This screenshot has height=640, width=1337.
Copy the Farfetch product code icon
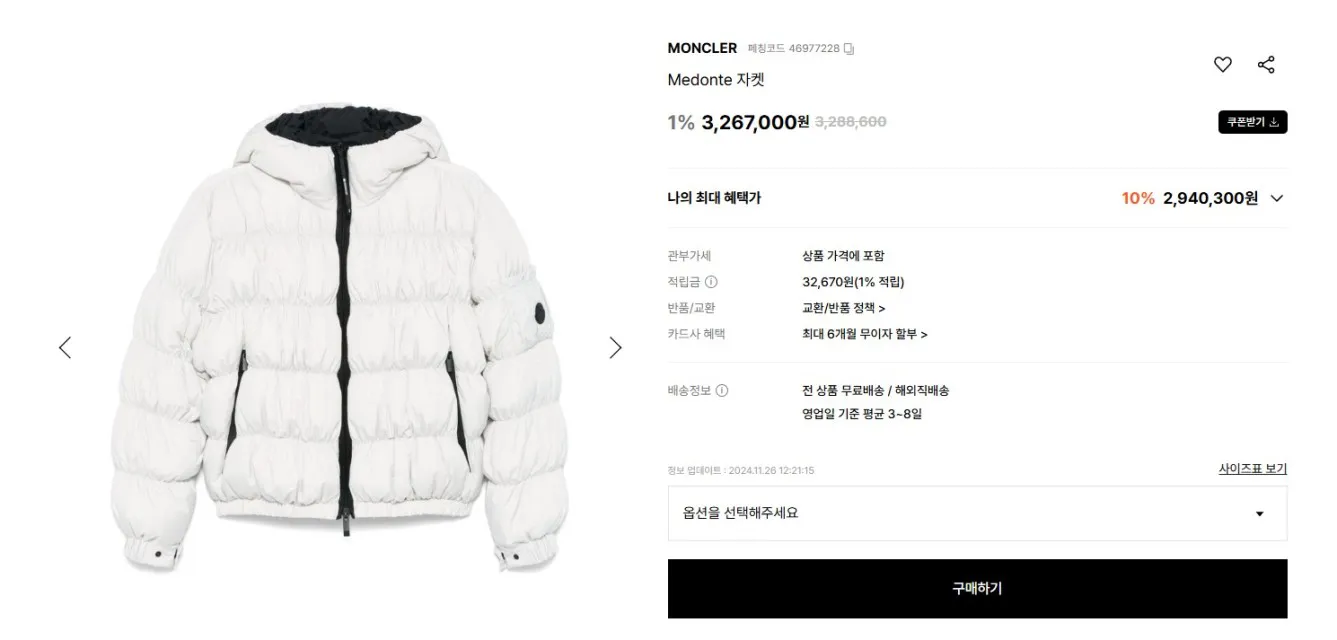[x=849, y=48]
